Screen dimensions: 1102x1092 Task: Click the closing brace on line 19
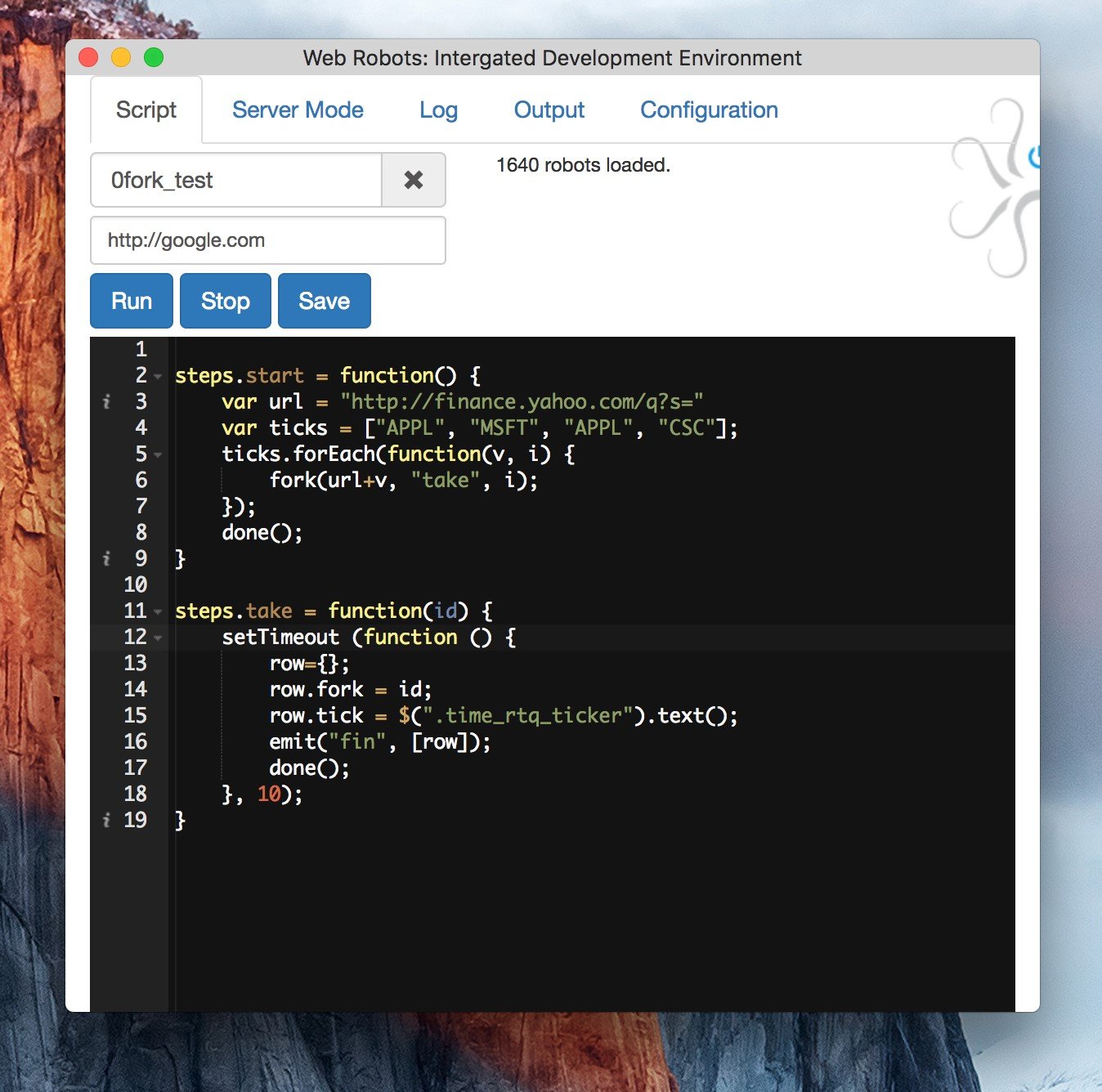click(181, 820)
